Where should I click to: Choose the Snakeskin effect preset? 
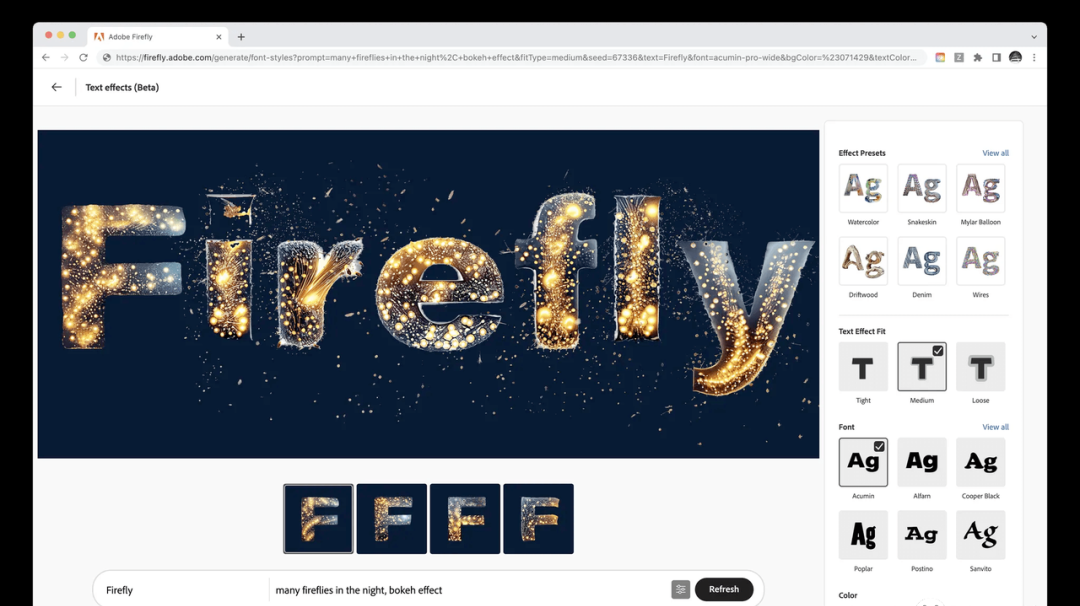pos(922,188)
